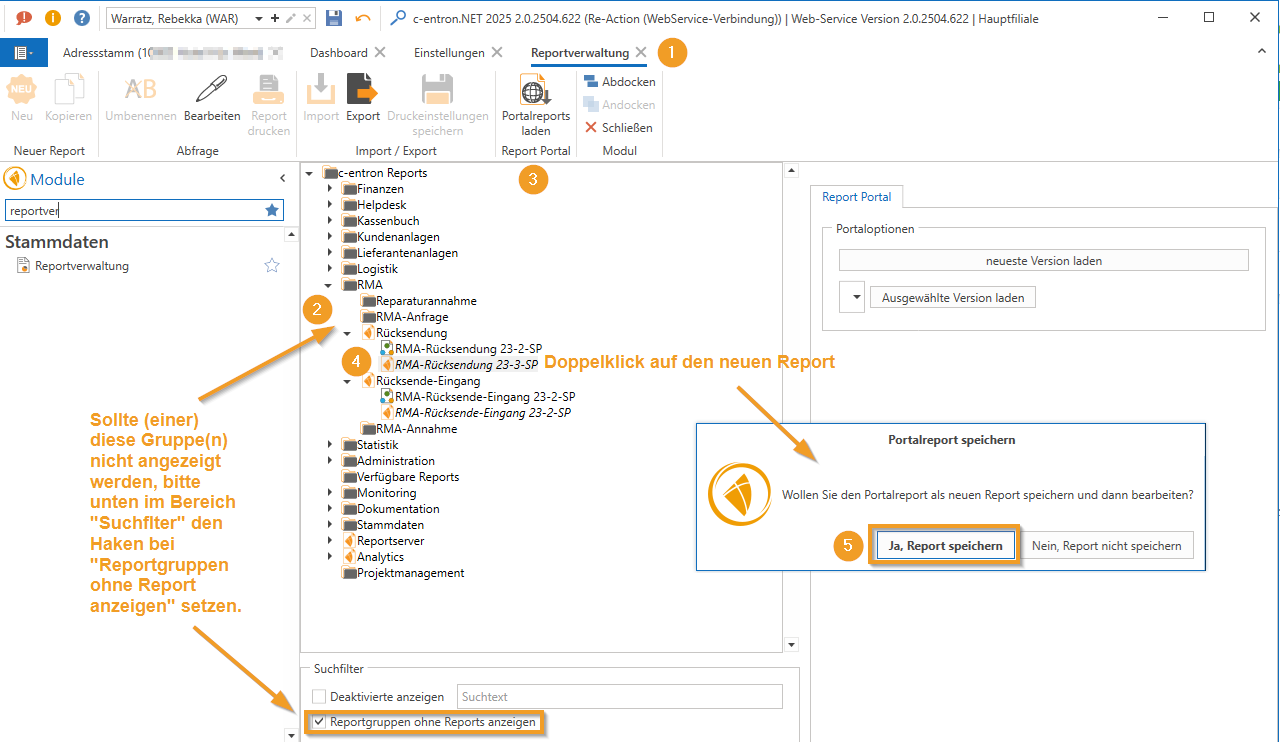Click the neueste Version laden button

1043,261
